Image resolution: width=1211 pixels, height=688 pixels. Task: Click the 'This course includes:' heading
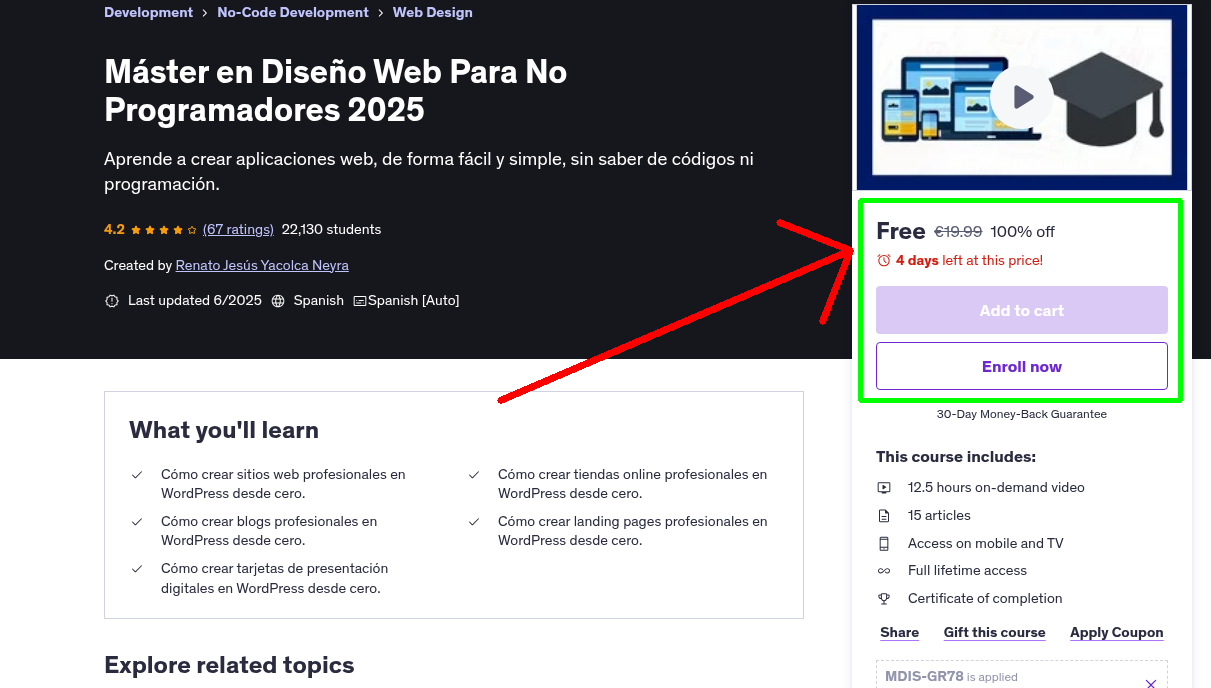coord(956,457)
